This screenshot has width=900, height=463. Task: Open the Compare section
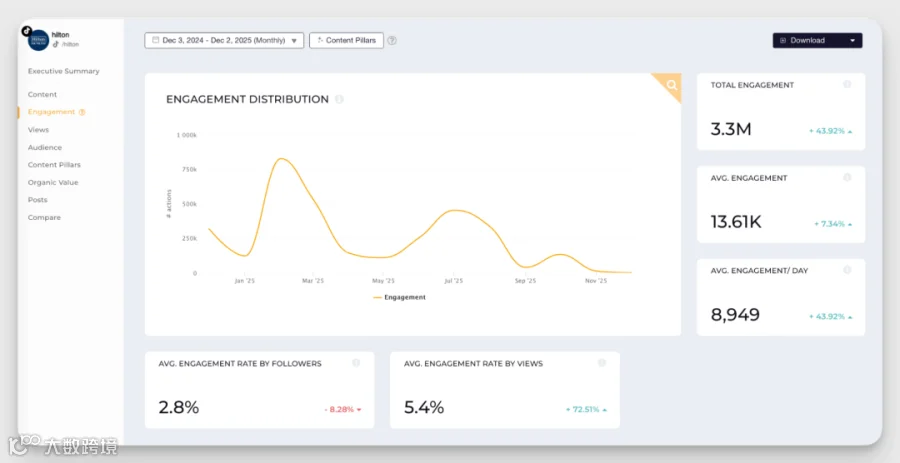coord(44,217)
